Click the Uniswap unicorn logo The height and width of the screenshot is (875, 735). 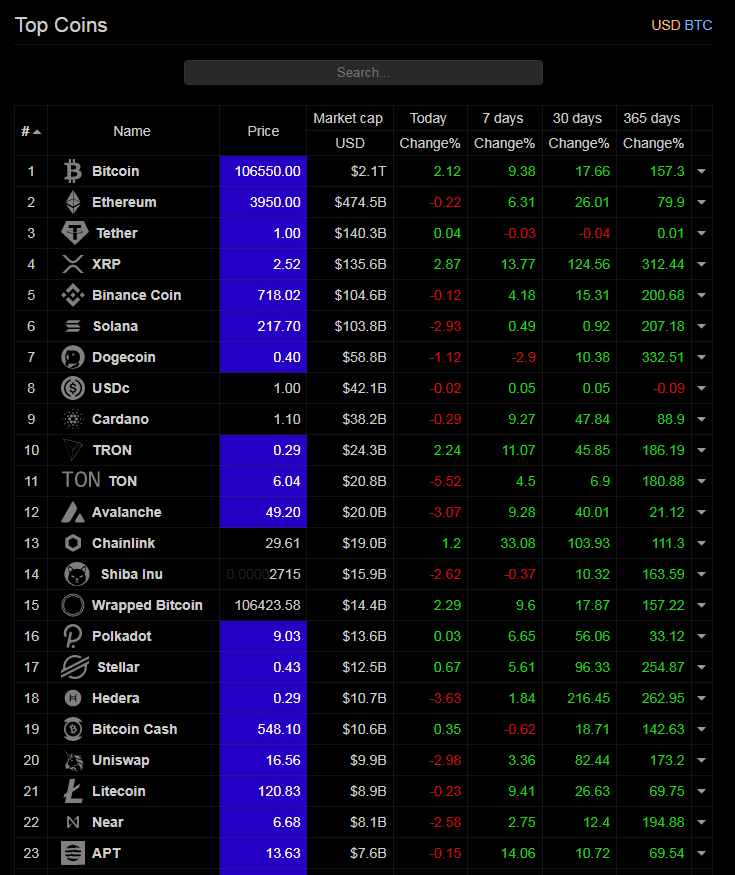coord(73,760)
